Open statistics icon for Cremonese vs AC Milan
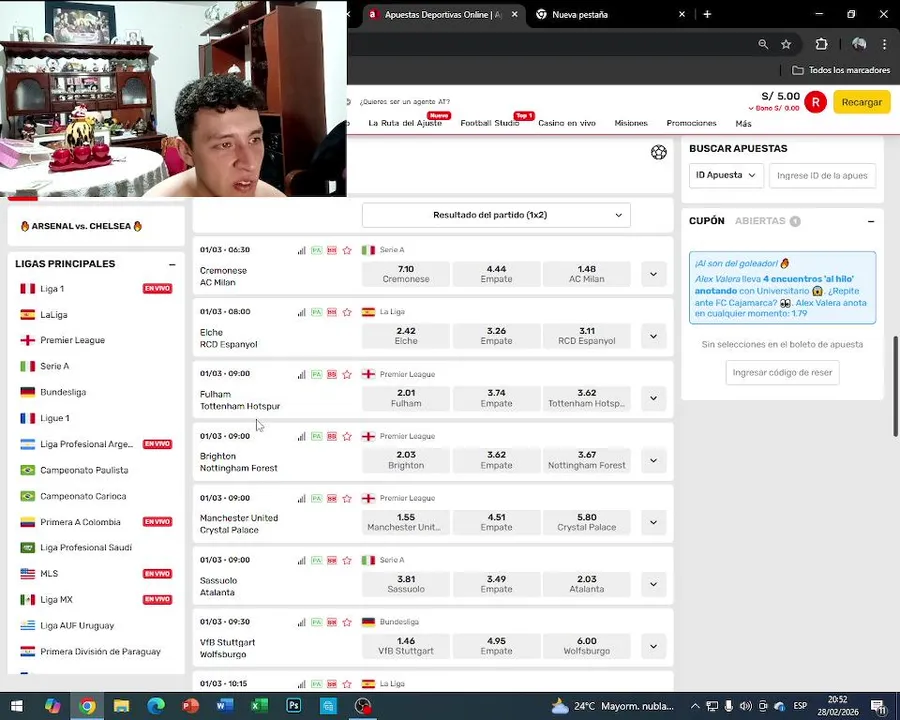This screenshot has height=720, width=900. 301,250
